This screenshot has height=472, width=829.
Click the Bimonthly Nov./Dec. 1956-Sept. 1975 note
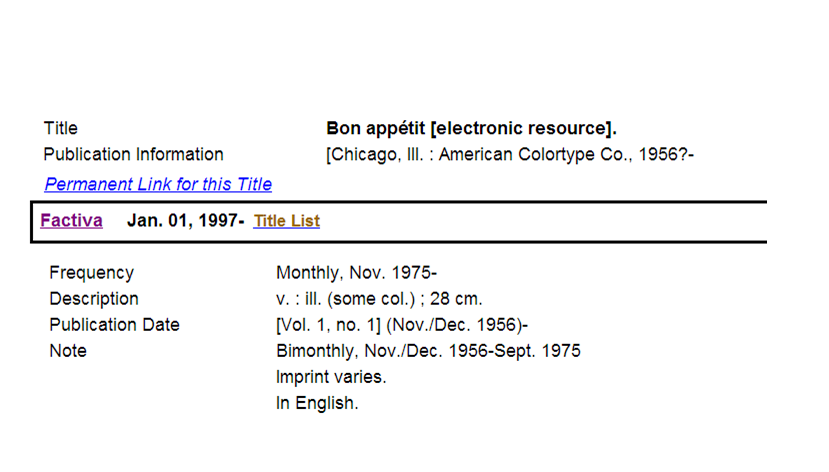(x=428, y=350)
